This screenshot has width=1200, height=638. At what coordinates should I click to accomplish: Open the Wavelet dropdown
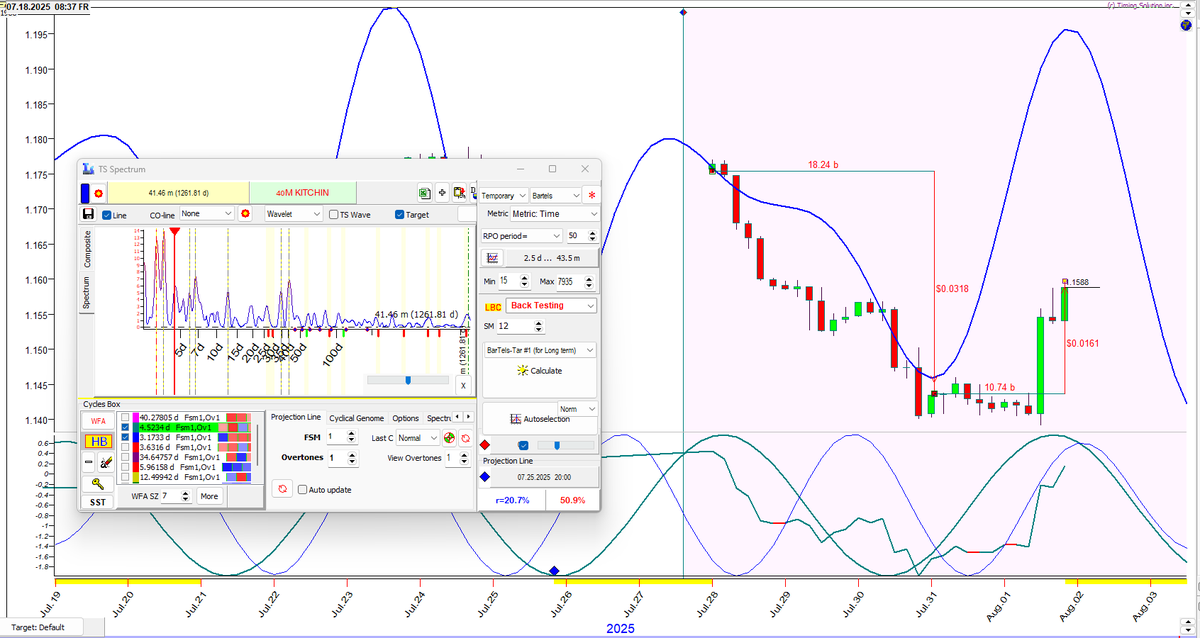pyautogui.click(x=292, y=213)
